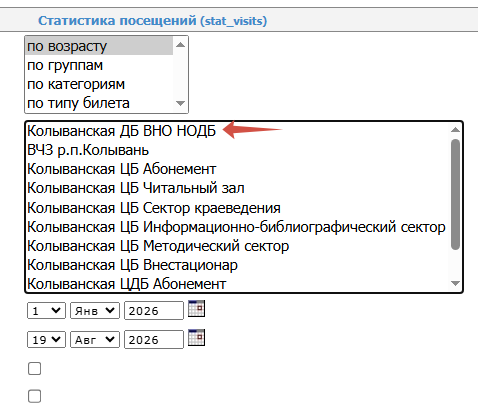478x407 pixels.
Task: Click up arrow of library list scrollbar
Action: pos(455,130)
